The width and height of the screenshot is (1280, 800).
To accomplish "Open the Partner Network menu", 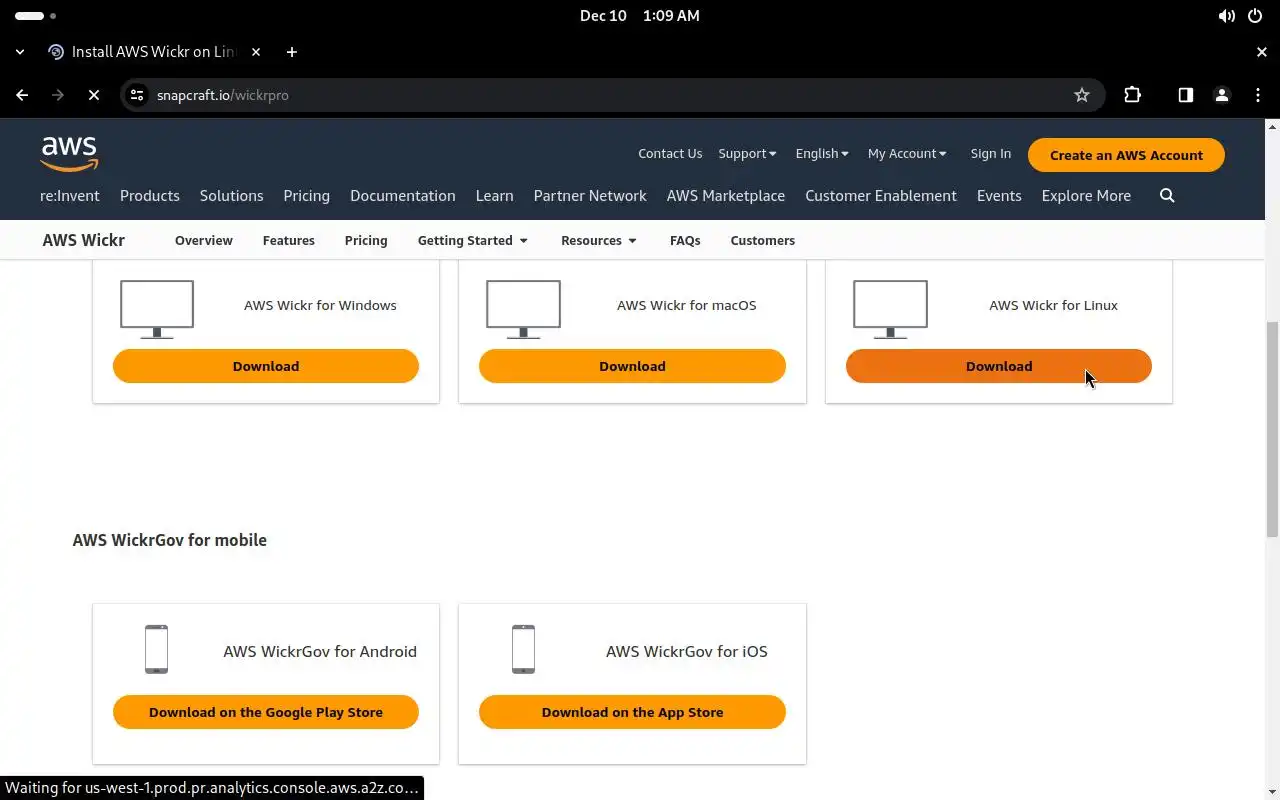I will click(590, 196).
